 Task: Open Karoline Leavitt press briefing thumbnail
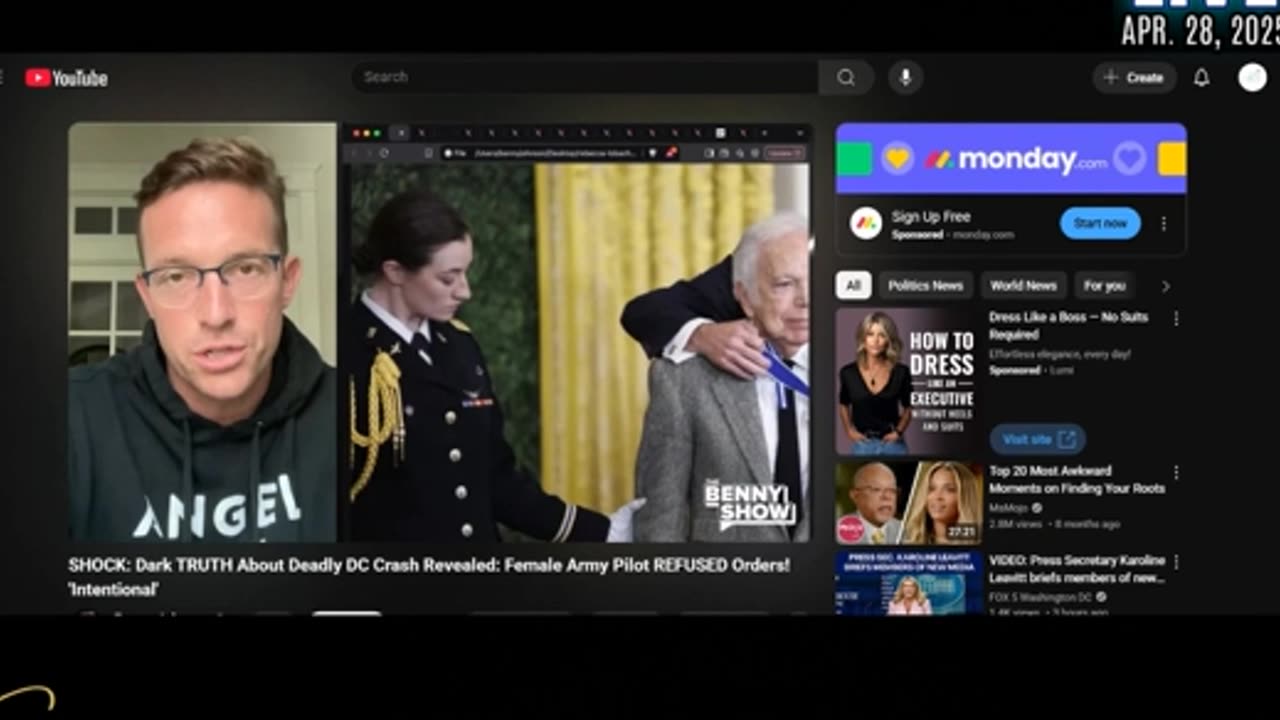[x=909, y=582]
